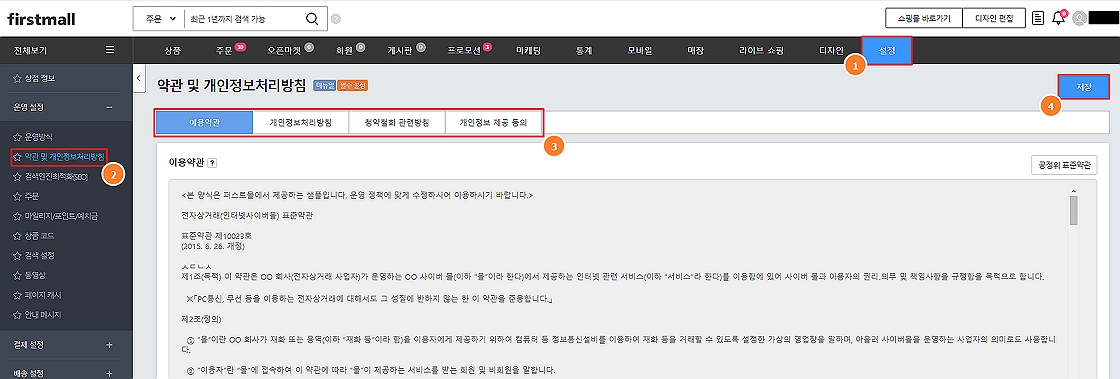Image resolution: width=1120 pixels, height=379 pixels.
Task: Switch to the 개인정보처리방침 tab
Action: (301, 122)
